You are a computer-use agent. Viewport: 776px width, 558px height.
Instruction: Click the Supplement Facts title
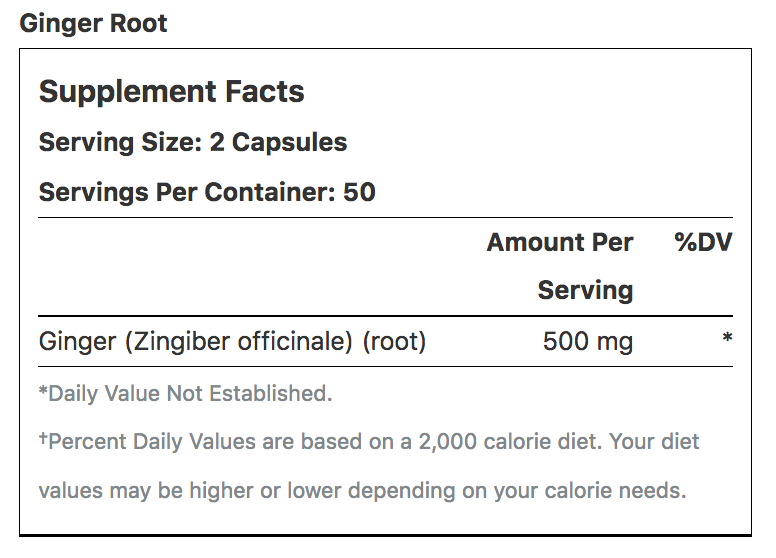pyautogui.click(x=171, y=92)
